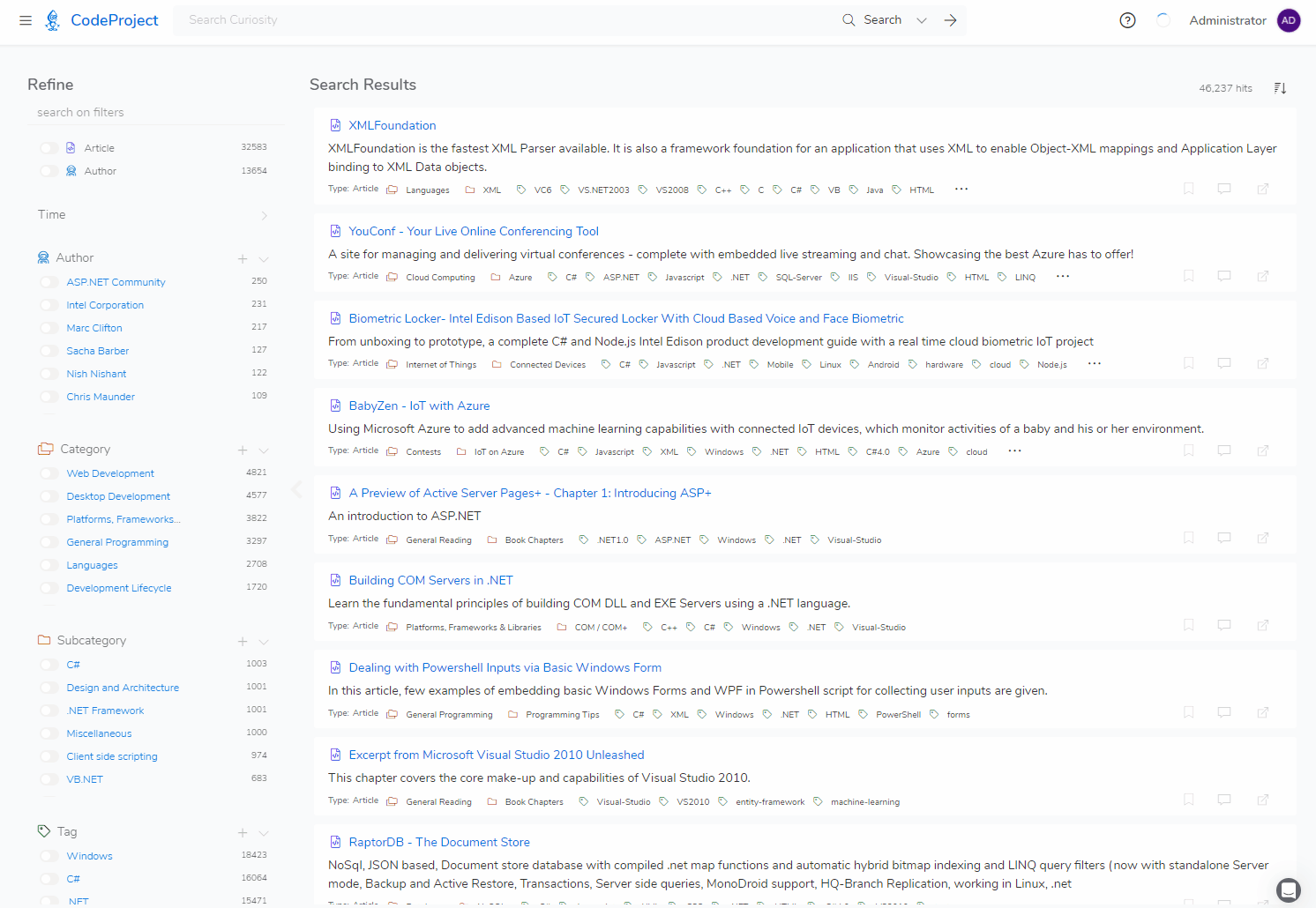Select General Programming category link
The image size is (1316, 908).
117,542
